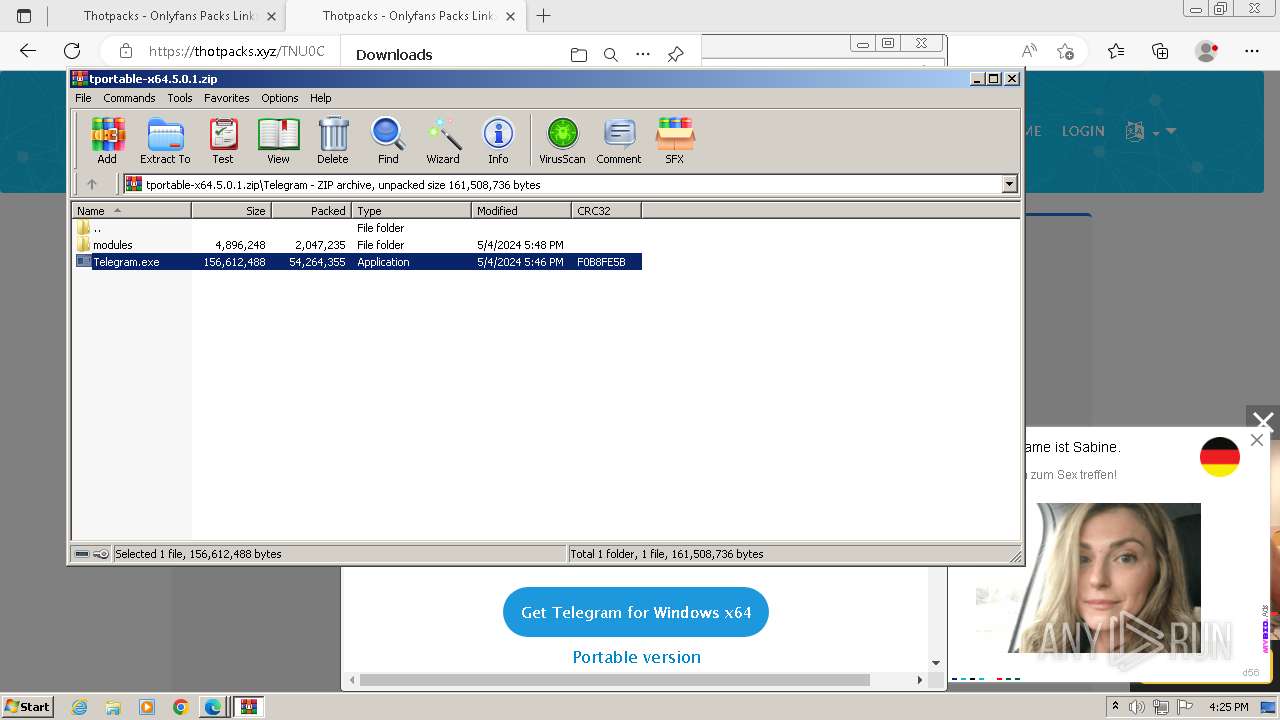Search downloads magnifier icon

click(x=610, y=55)
